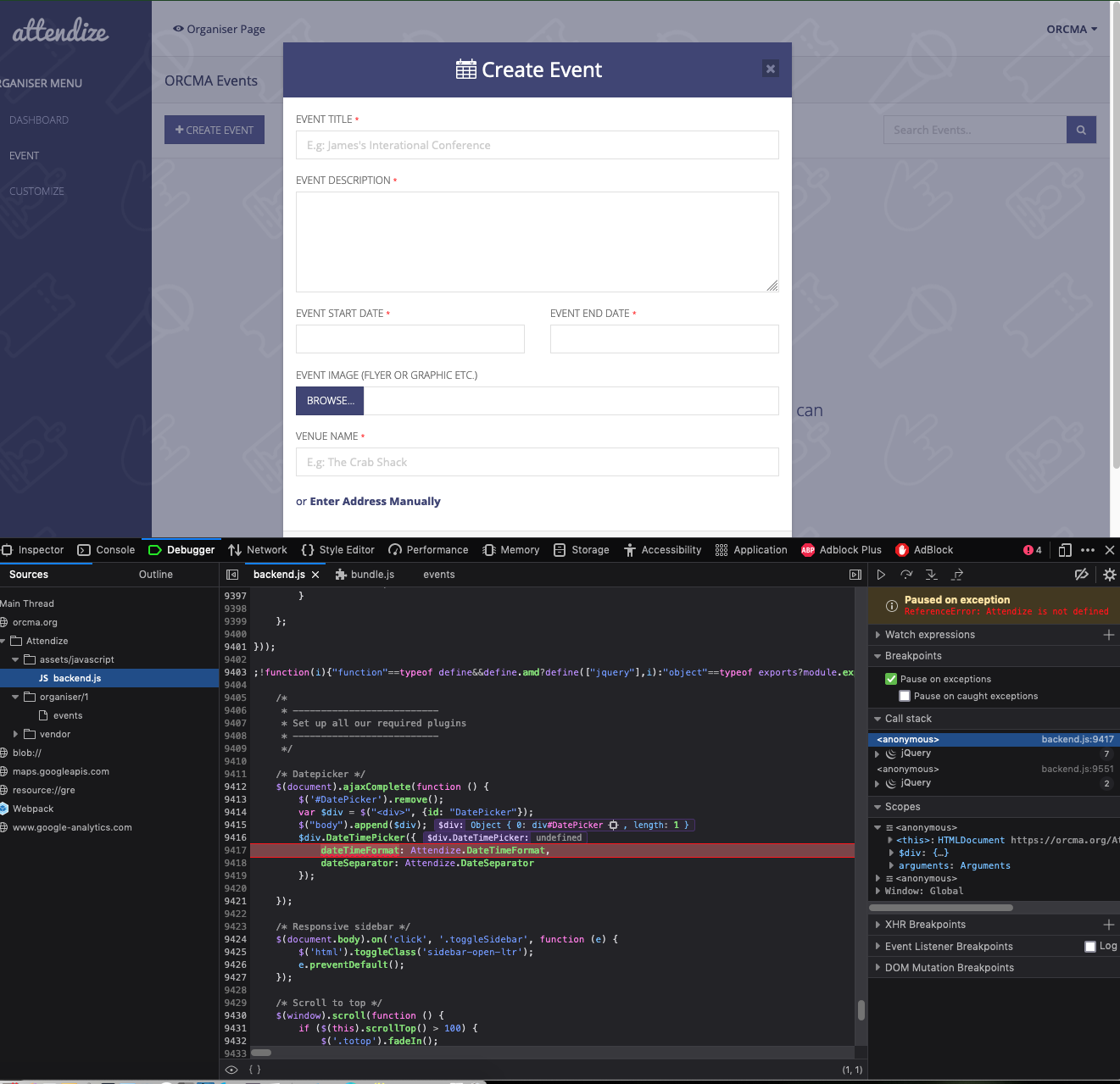The height and width of the screenshot is (1084, 1120).
Task: Disable Pause on exceptions
Action: [x=891, y=678]
